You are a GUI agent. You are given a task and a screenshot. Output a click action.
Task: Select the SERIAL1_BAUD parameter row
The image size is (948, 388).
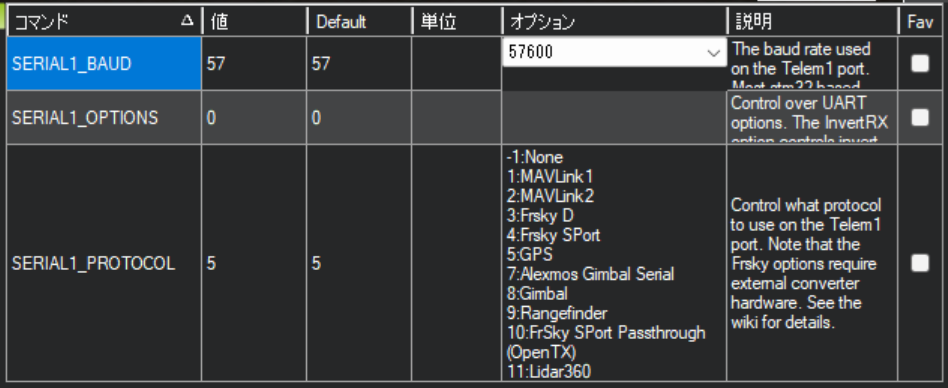pos(104,63)
